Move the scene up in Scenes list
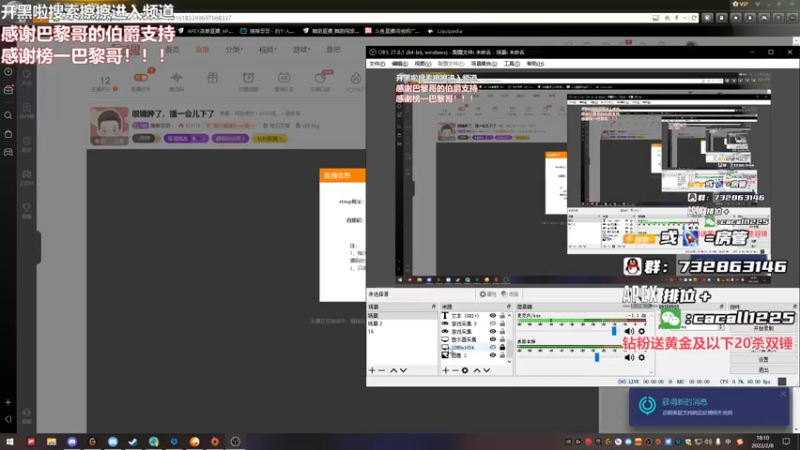 (x=393, y=370)
